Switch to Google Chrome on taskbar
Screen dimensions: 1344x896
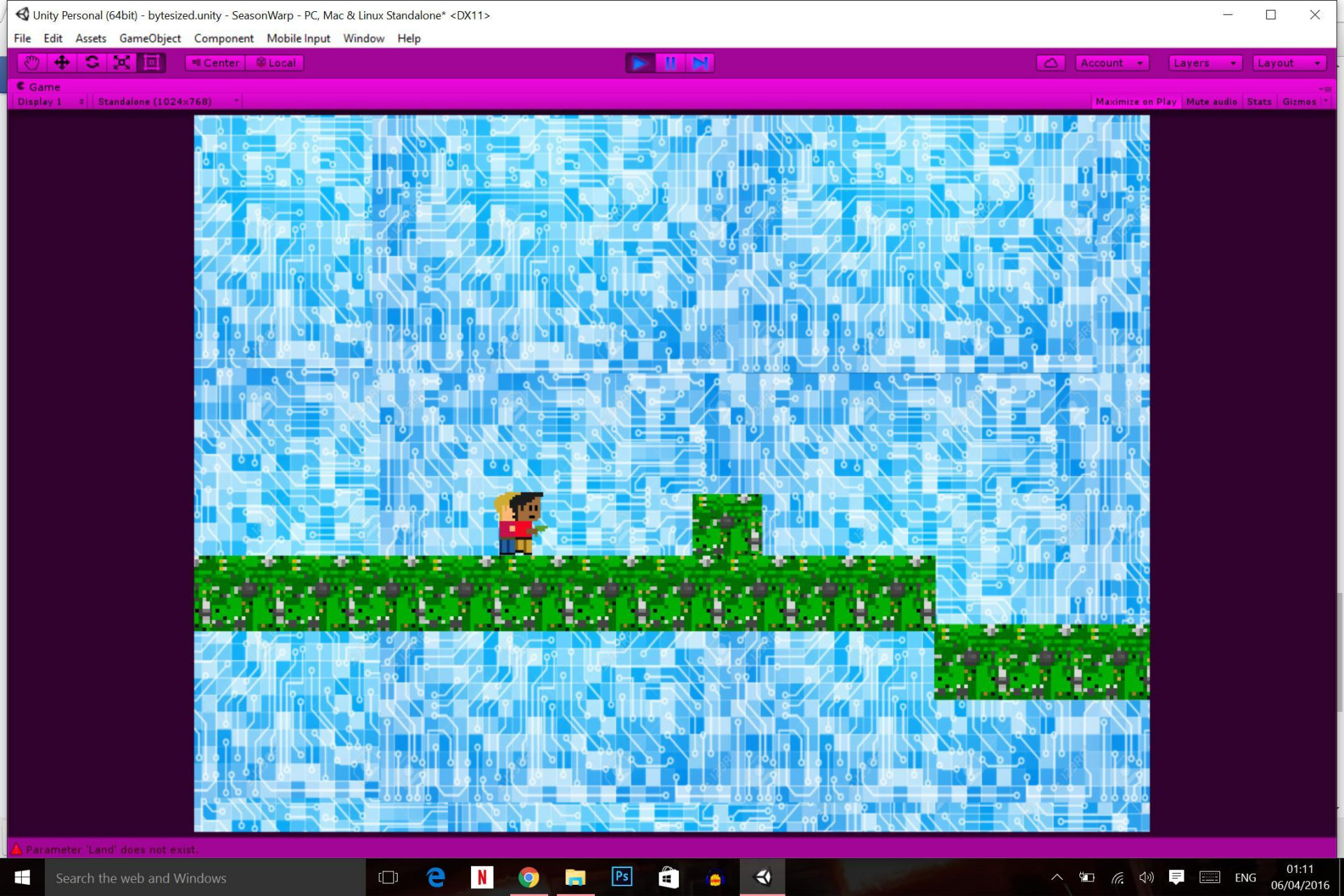[x=528, y=878]
